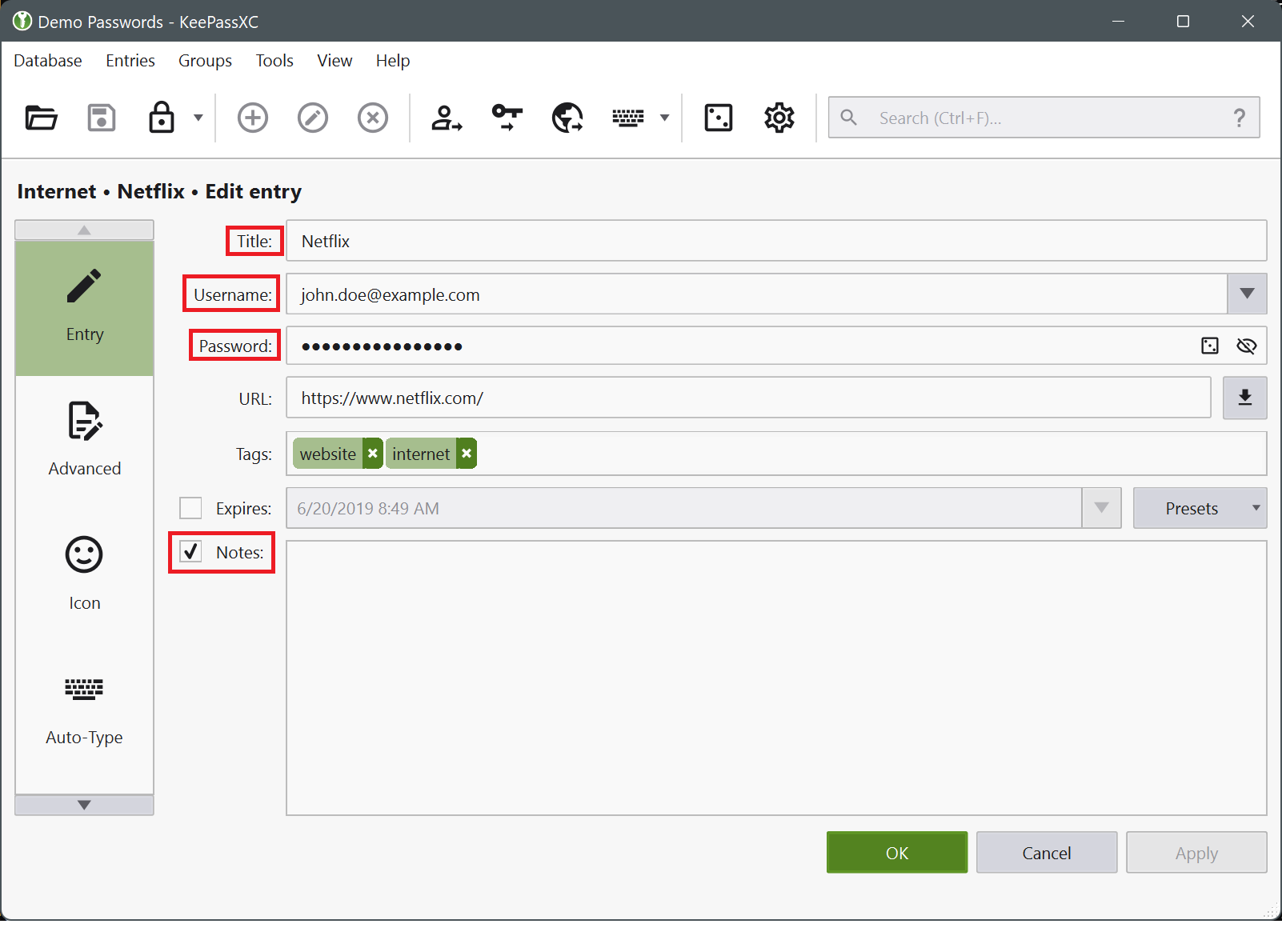This screenshot has height=952, width=1282.
Task: Select the internet tag chip
Action: coord(421,454)
